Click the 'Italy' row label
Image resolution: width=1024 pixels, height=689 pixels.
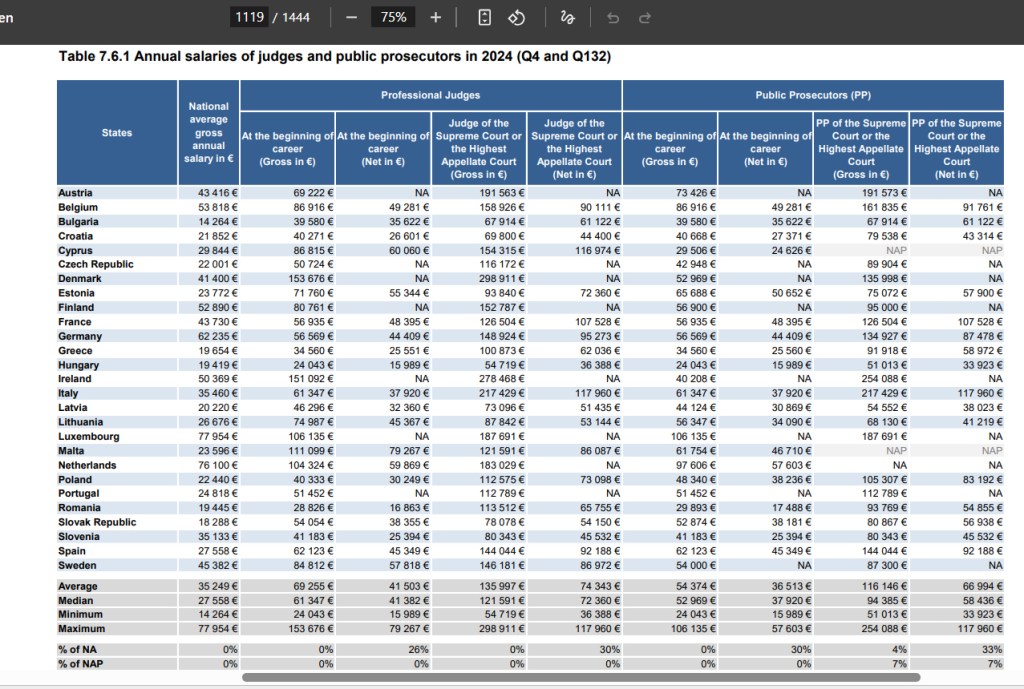click(x=68, y=393)
